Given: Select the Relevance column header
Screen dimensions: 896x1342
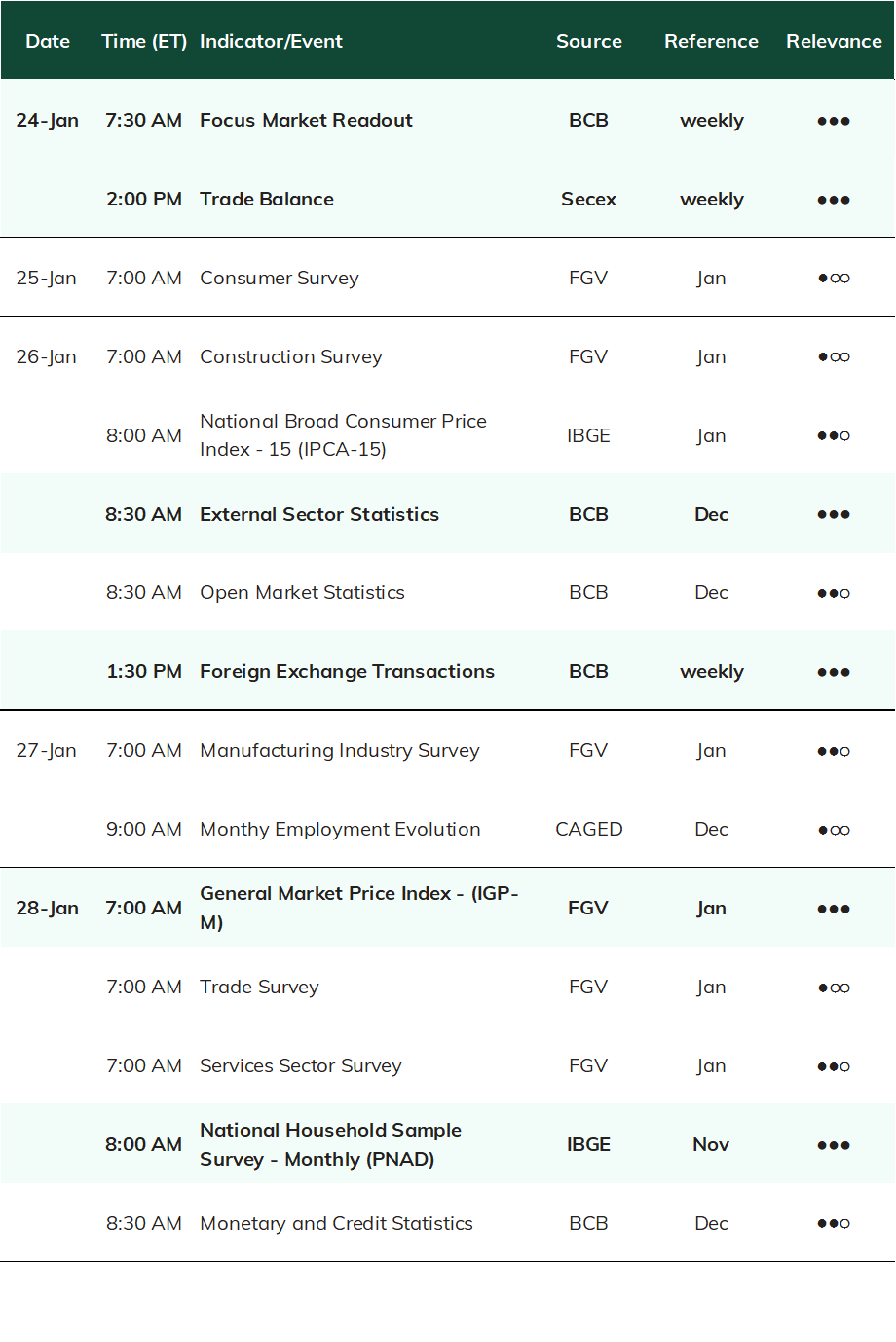Looking at the screenshot, I should 834,41.
